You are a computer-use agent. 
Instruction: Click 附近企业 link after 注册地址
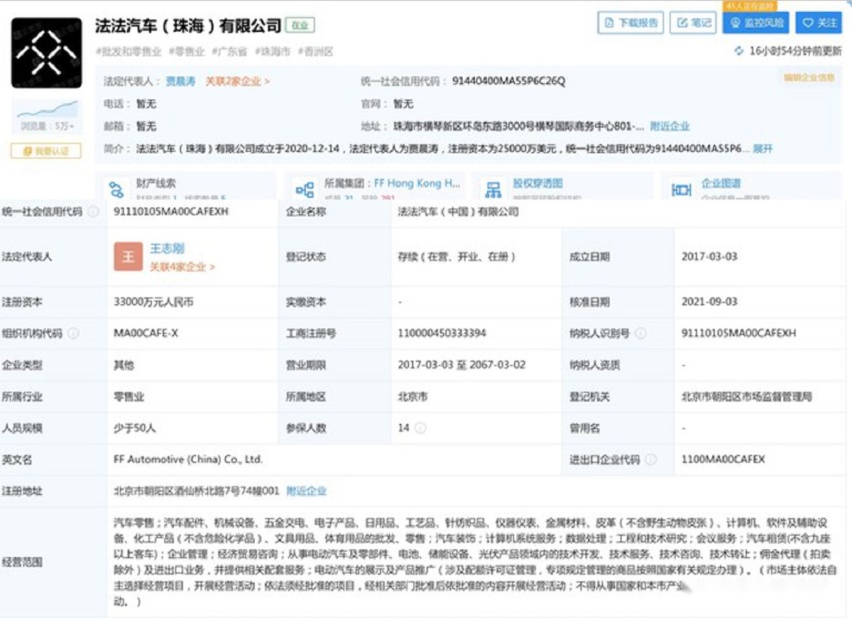pyautogui.click(x=306, y=491)
